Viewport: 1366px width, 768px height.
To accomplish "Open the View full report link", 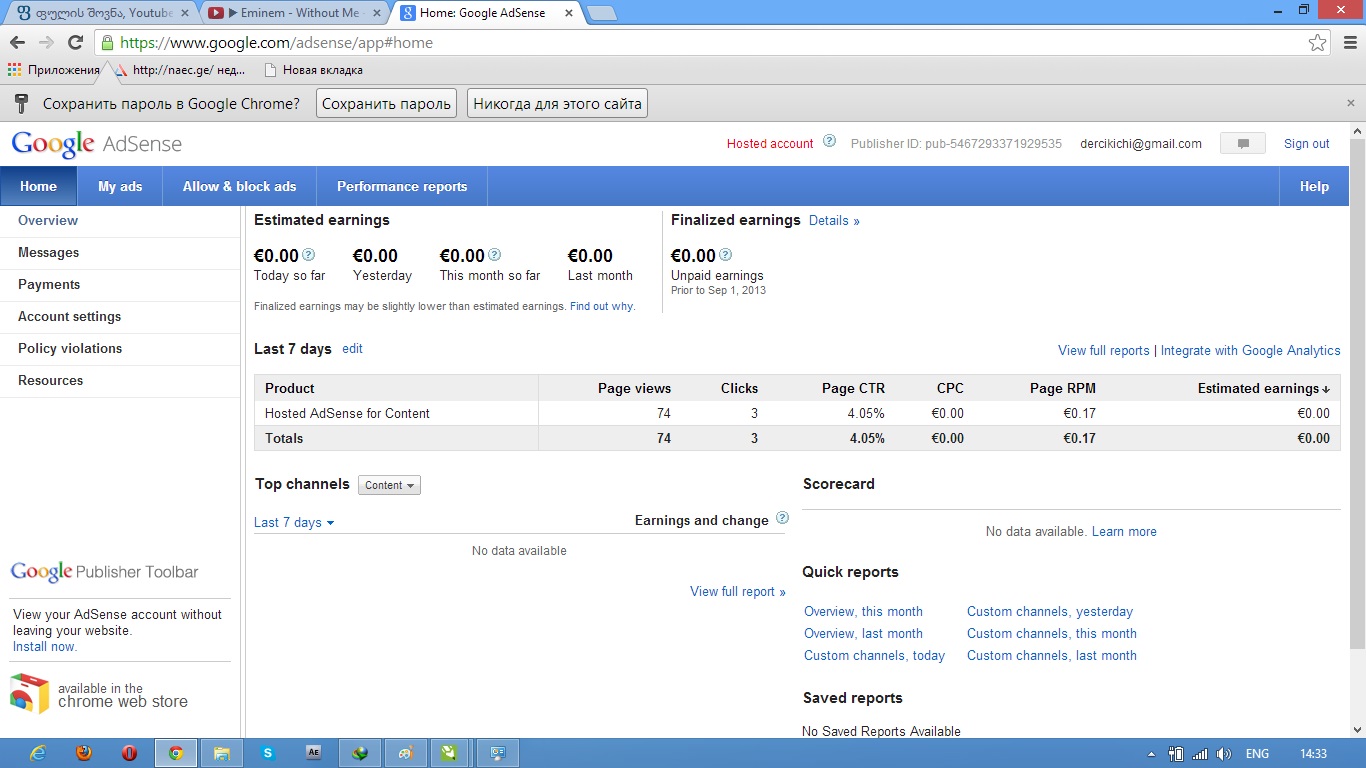I will [x=738, y=592].
